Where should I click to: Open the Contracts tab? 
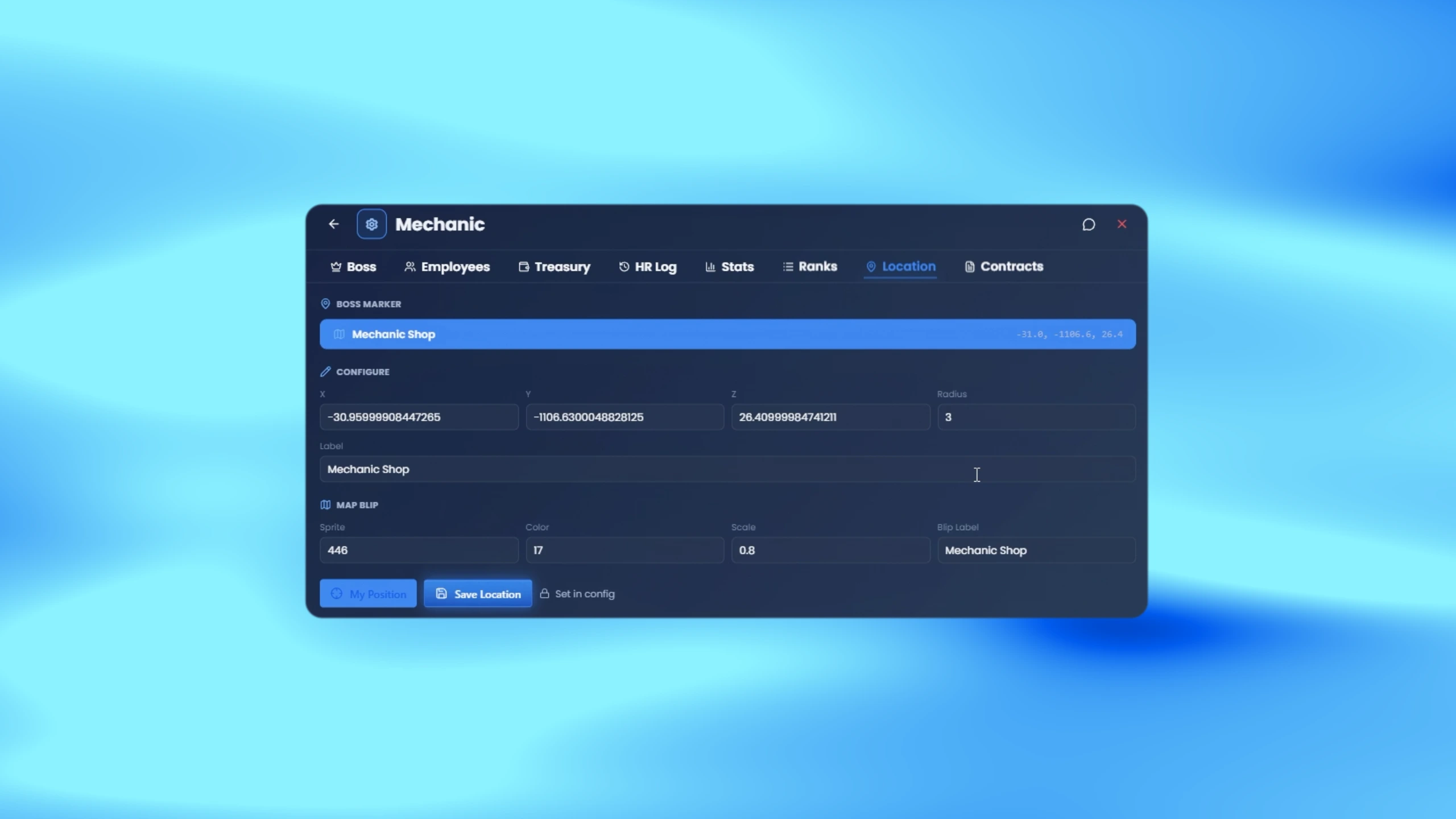coord(1004,267)
